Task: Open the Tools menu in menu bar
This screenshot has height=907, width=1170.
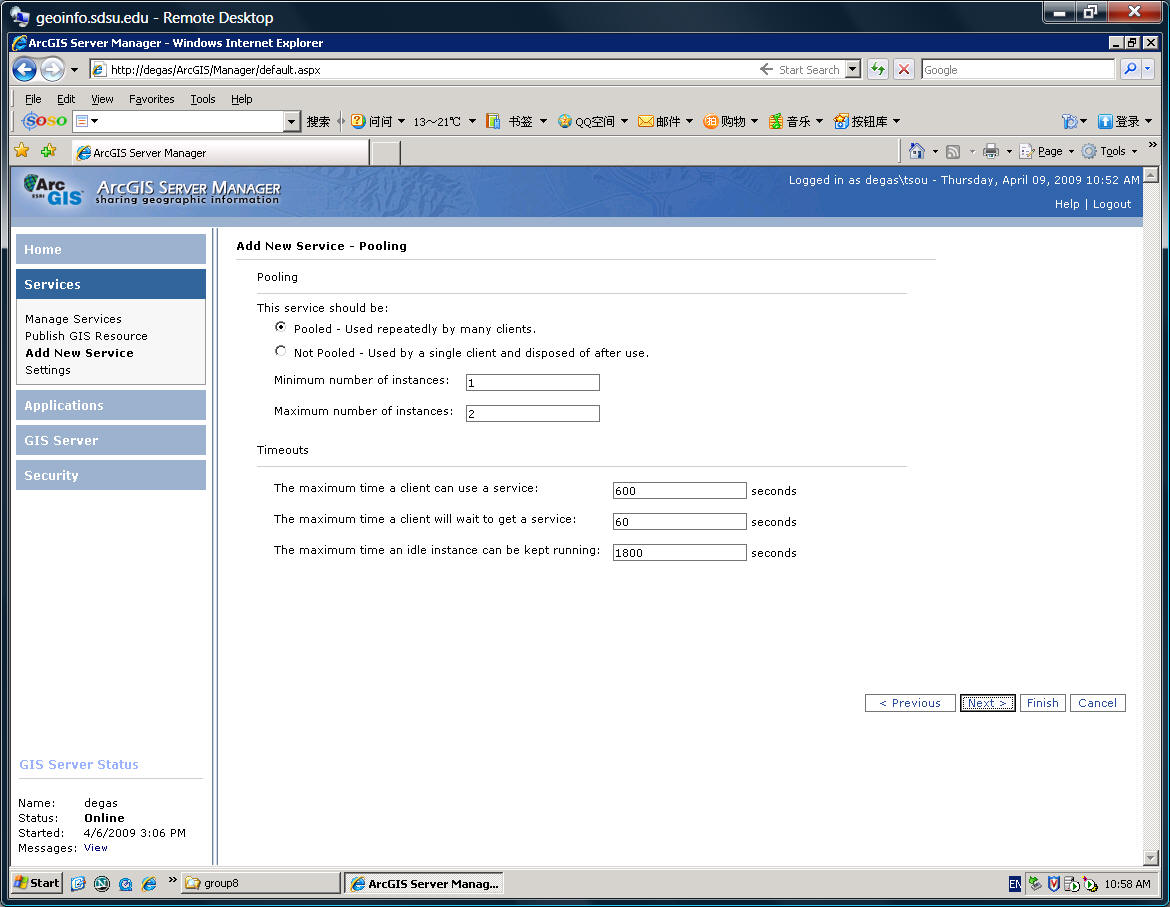Action: pos(202,98)
